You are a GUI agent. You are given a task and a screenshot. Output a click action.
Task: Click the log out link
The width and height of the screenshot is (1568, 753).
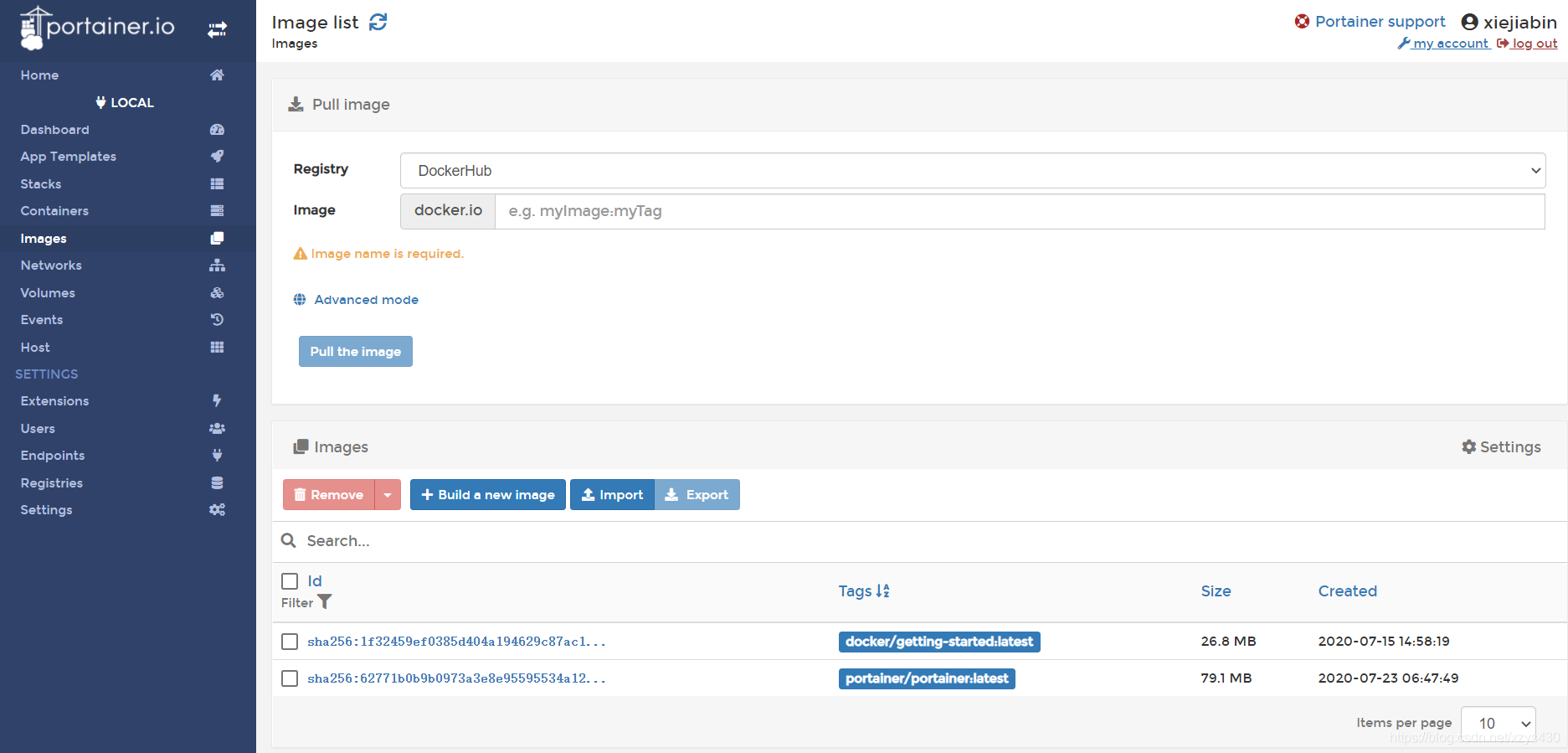[1535, 44]
